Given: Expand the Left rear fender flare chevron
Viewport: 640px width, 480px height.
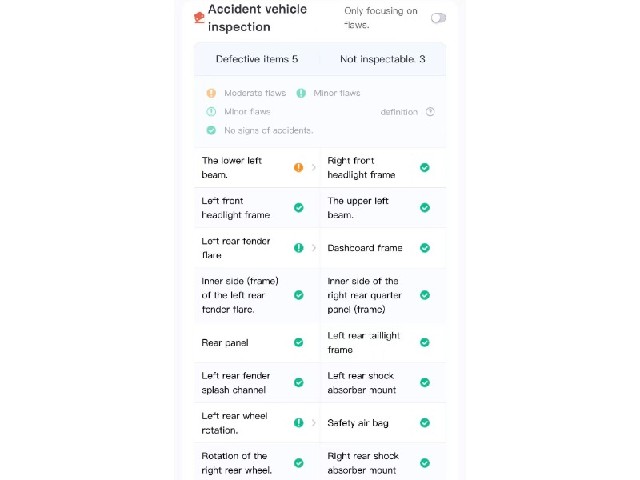Looking at the screenshot, I should click(313, 248).
